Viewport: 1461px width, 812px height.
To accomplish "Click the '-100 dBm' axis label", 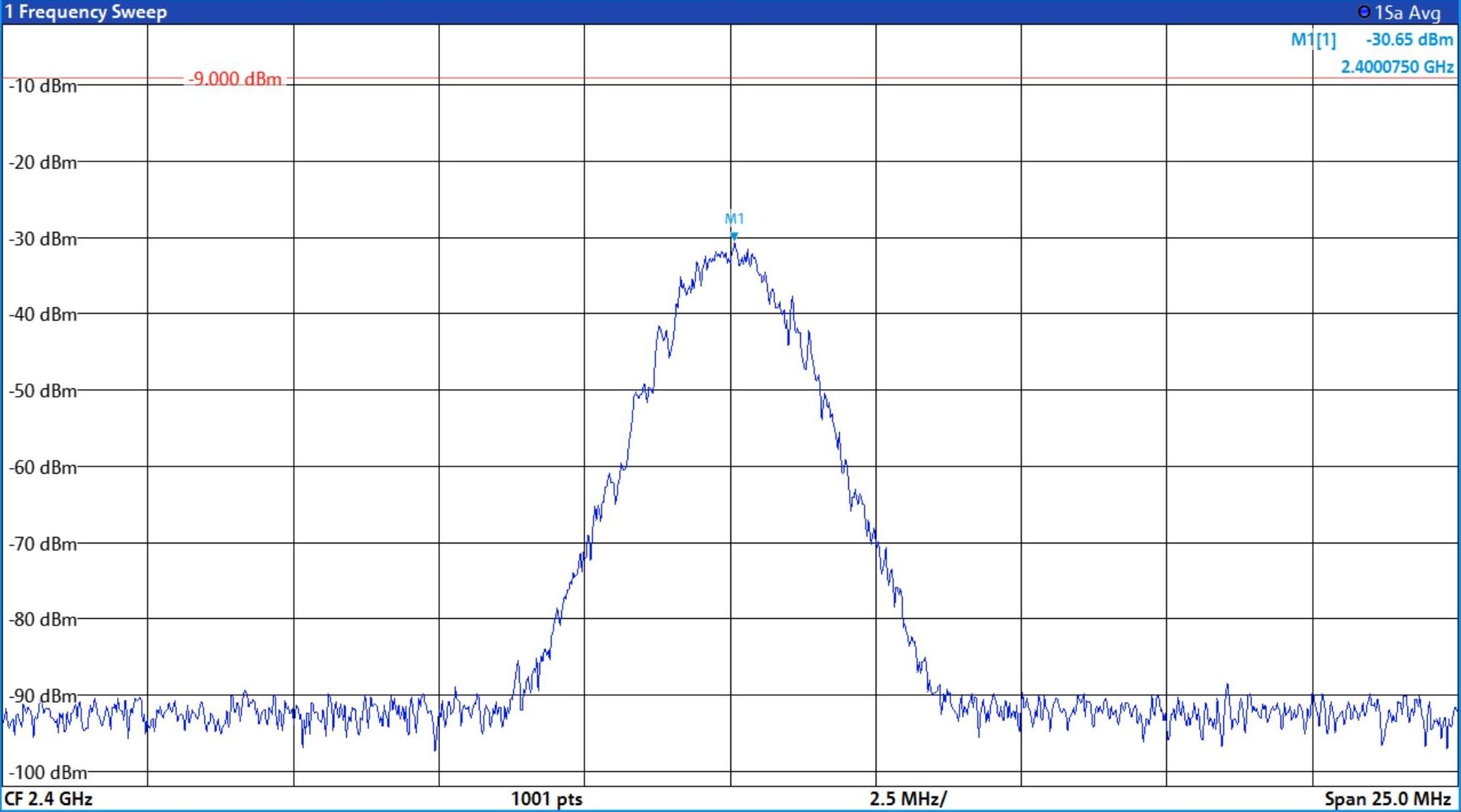I will (x=47, y=773).
